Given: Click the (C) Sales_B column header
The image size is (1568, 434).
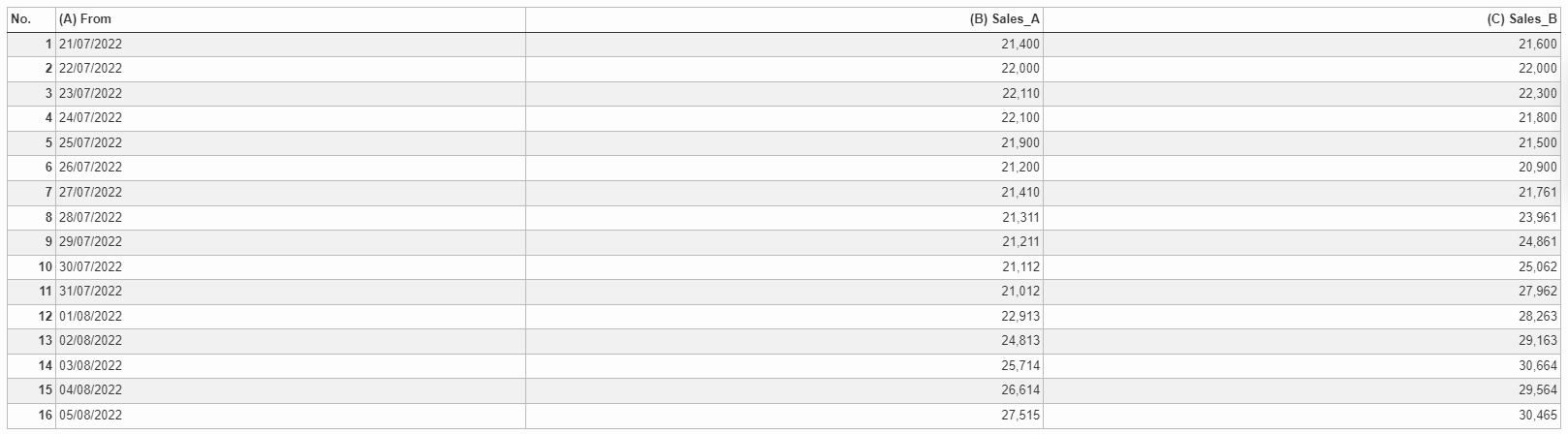Looking at the screenshot, I should 1301,19.
